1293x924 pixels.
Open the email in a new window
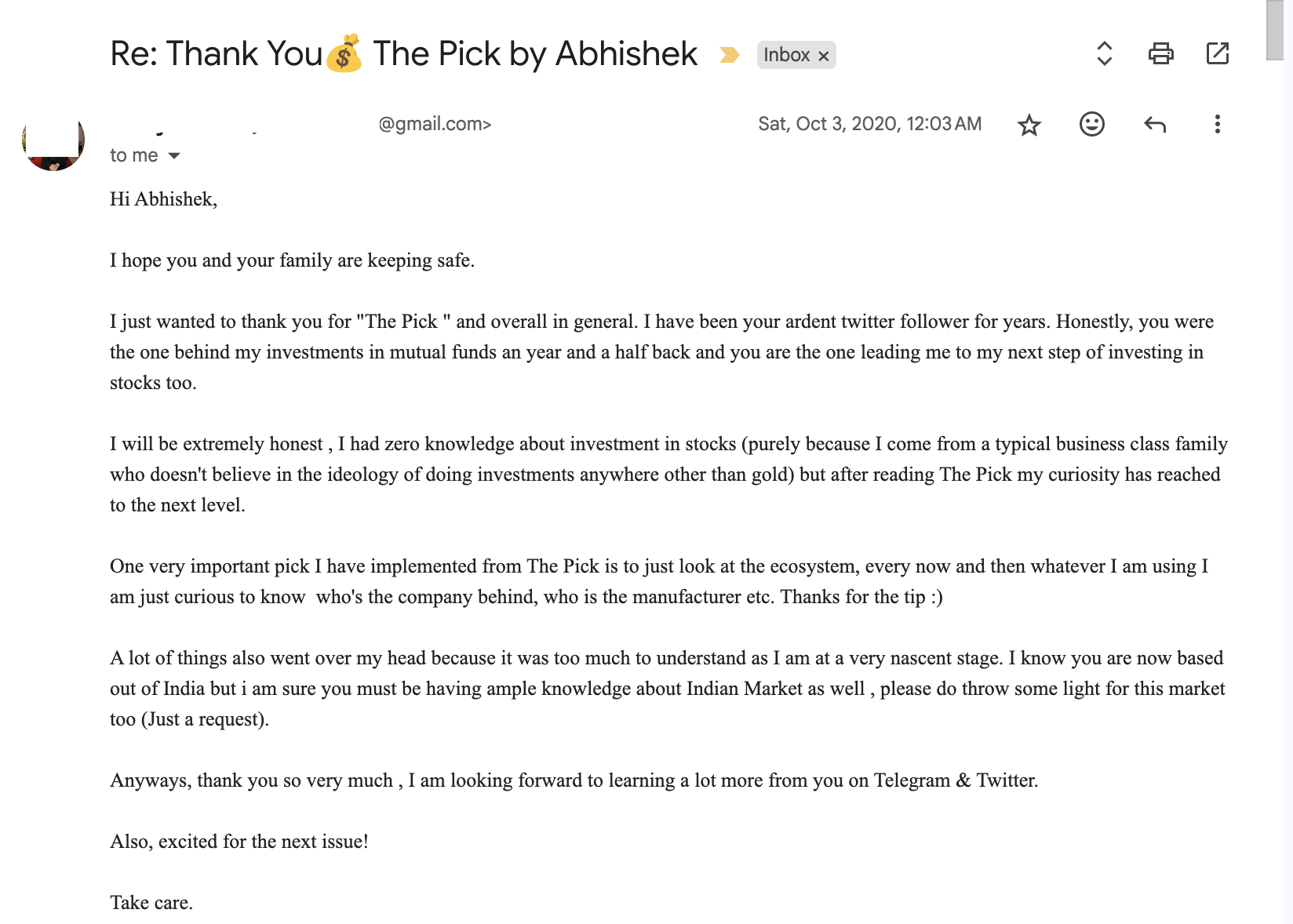(x=1217, y=54)
